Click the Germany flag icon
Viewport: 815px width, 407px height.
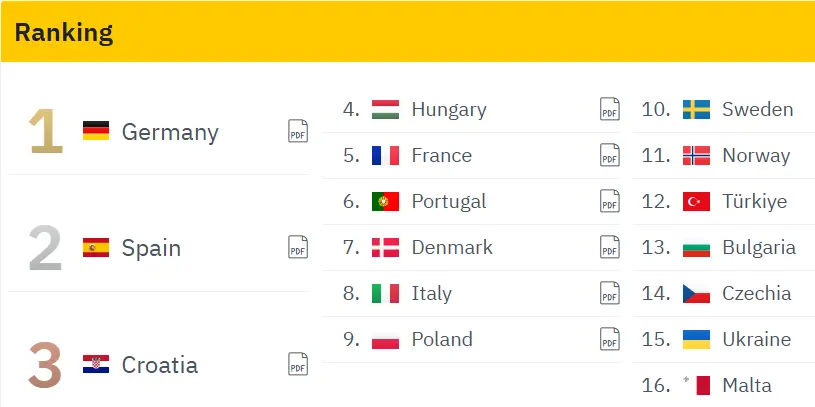click(x=96, y=131)
